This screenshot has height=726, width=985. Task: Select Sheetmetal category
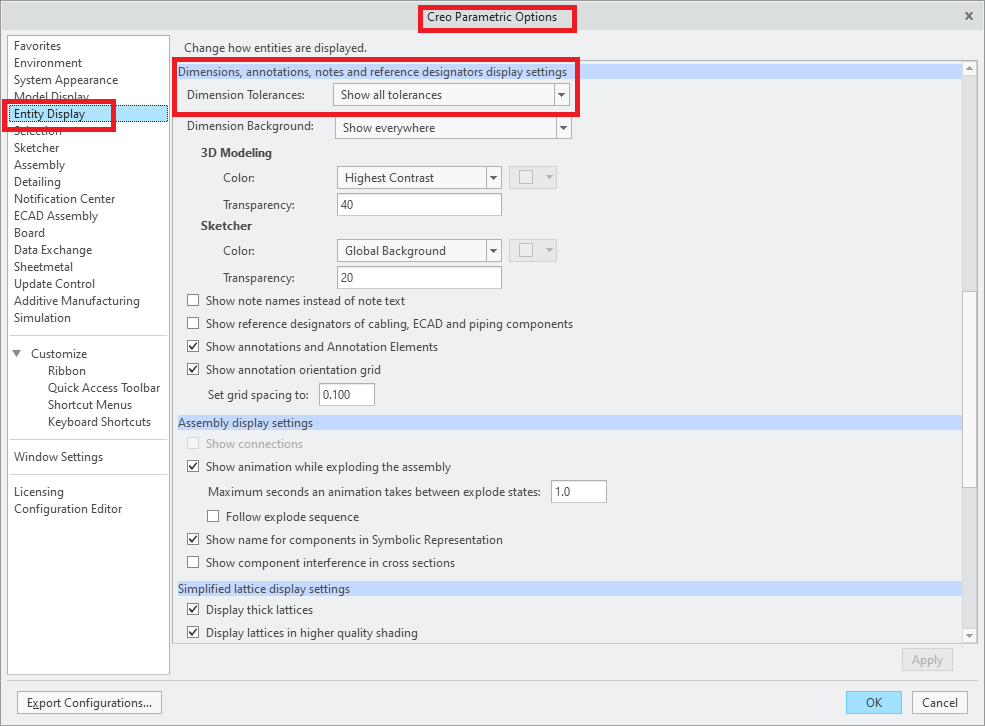(x=43, y=266)
